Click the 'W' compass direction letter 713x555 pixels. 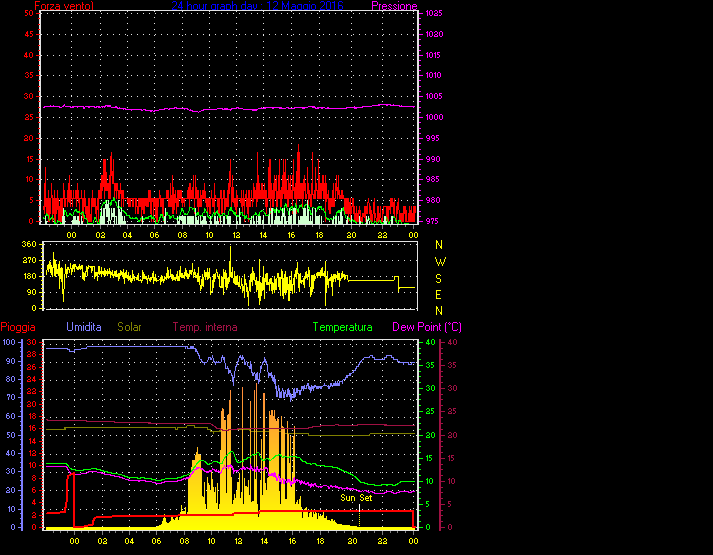tap(440, 262)
